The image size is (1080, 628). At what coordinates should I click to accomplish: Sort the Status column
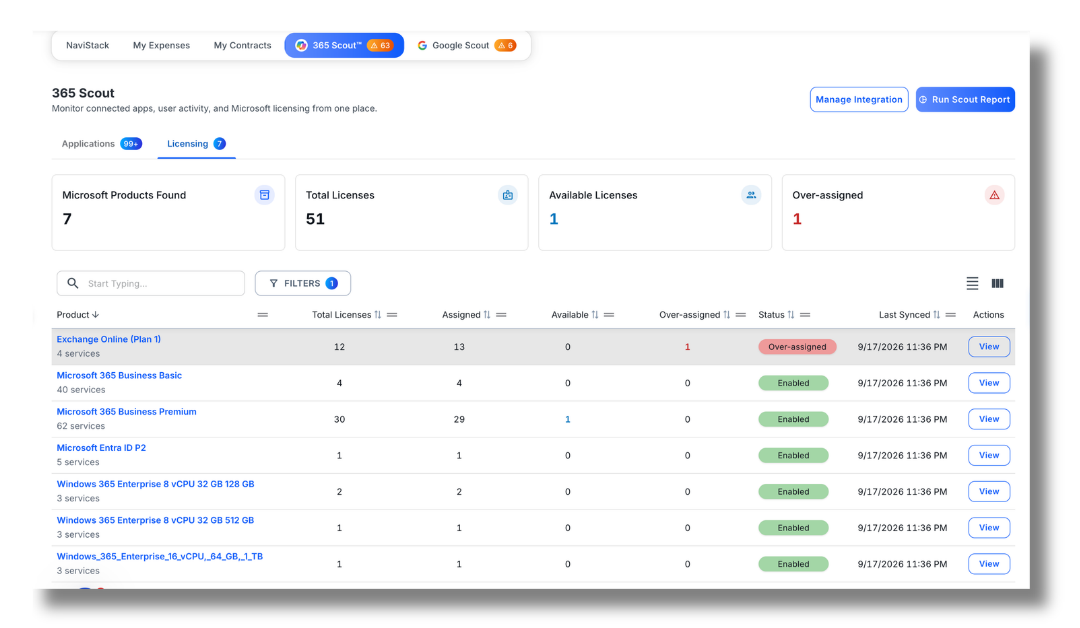click(x=791, y=315)
